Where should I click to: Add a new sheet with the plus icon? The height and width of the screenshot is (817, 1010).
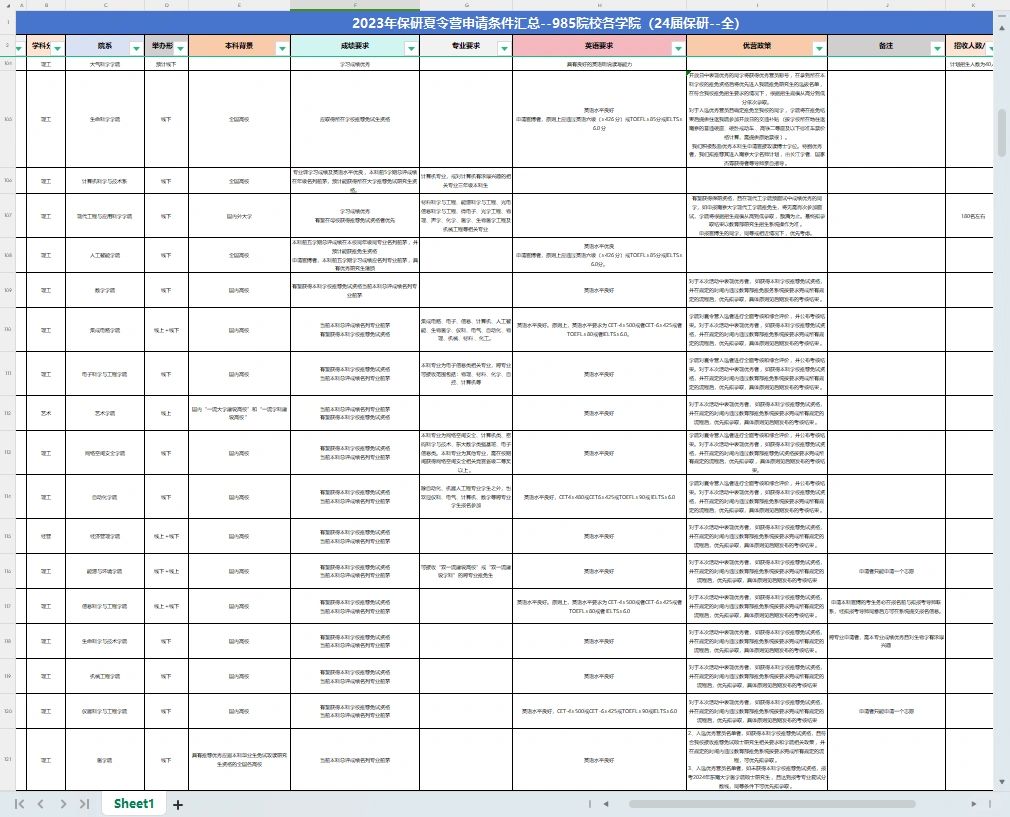pyautogui.click(x=178, y=804)
